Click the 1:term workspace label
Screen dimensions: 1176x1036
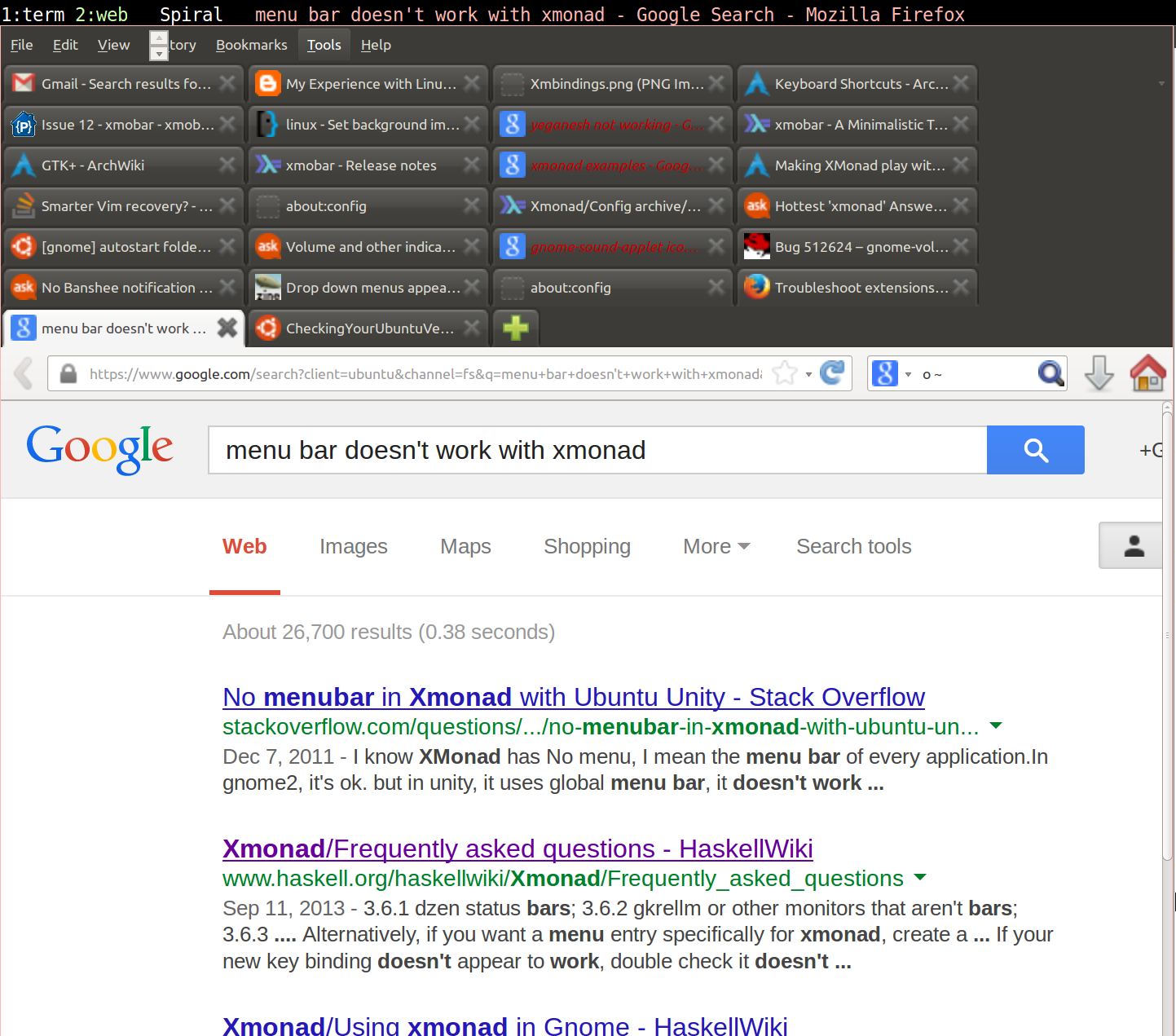click(x=33, y=14)
